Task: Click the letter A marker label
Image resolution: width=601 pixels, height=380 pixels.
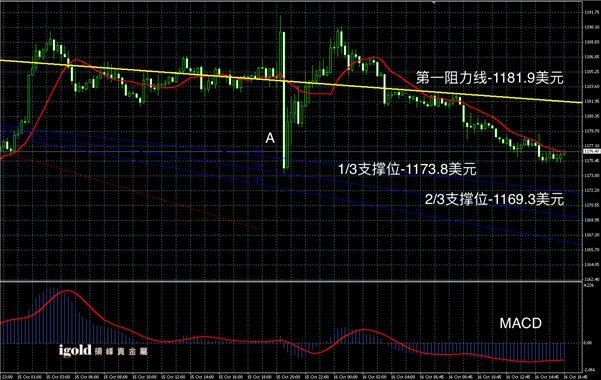Action: pyautogui.click(x=270, y=138)
